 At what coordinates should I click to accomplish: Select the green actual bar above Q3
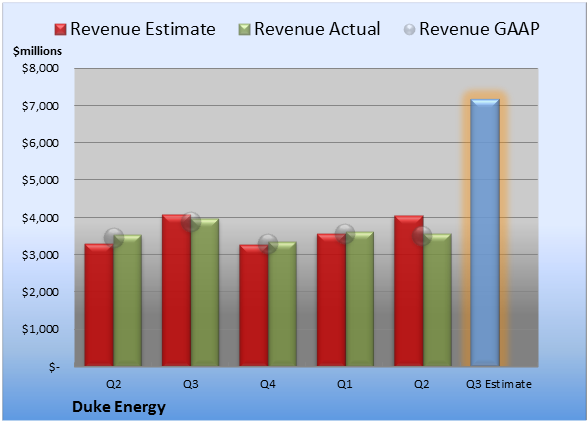(205, 292)
